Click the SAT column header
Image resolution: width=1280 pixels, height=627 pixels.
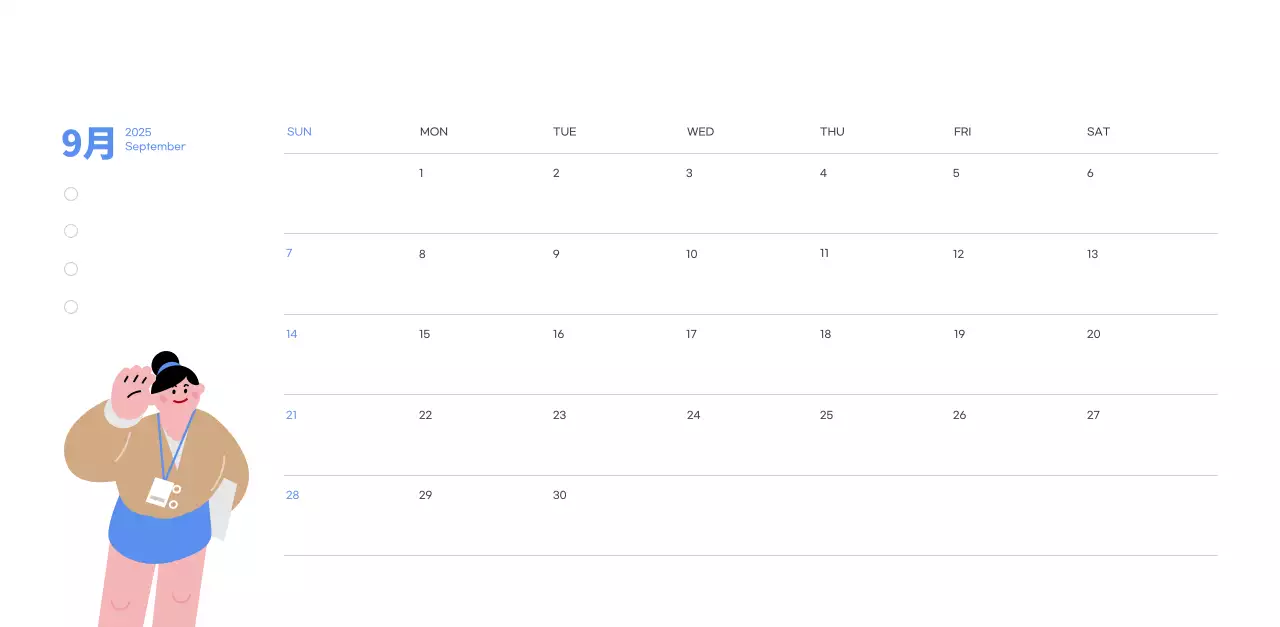click(x=1098, y=132)
